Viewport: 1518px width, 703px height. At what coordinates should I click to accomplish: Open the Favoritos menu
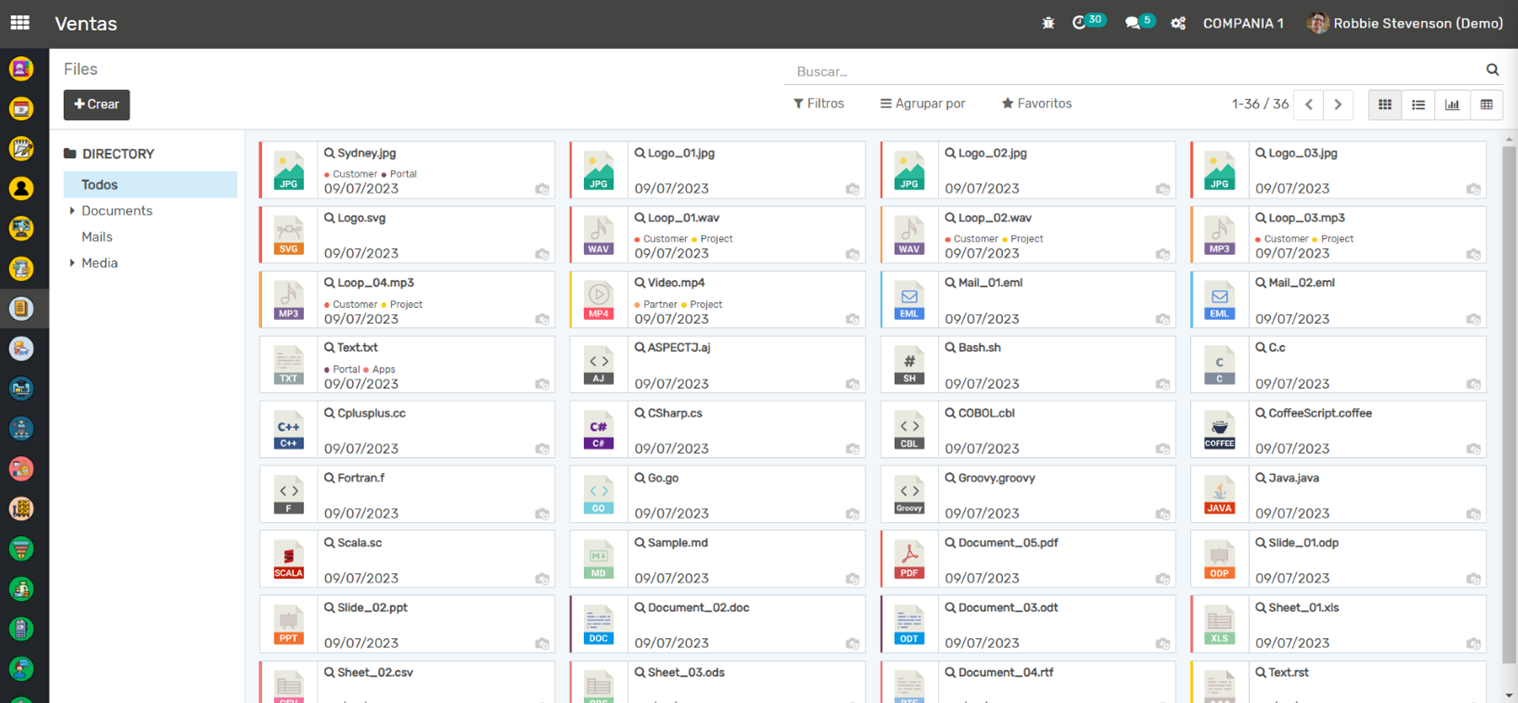pos(1036,104)
